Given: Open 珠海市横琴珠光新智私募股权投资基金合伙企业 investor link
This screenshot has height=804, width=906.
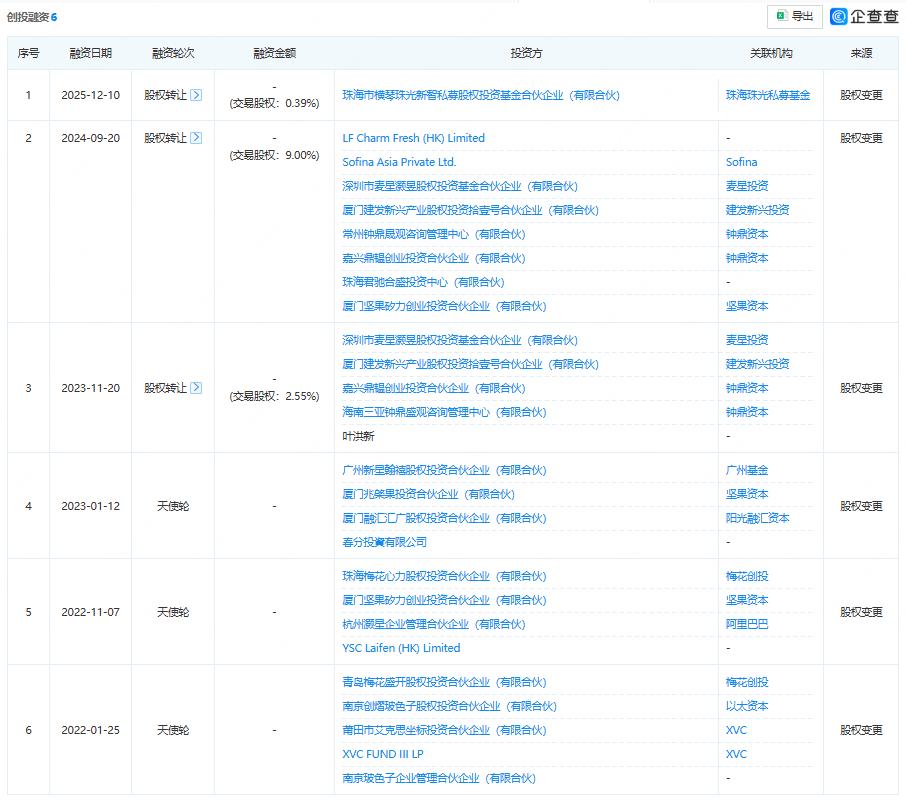Looking at the screenshot, I should (481, 95).
